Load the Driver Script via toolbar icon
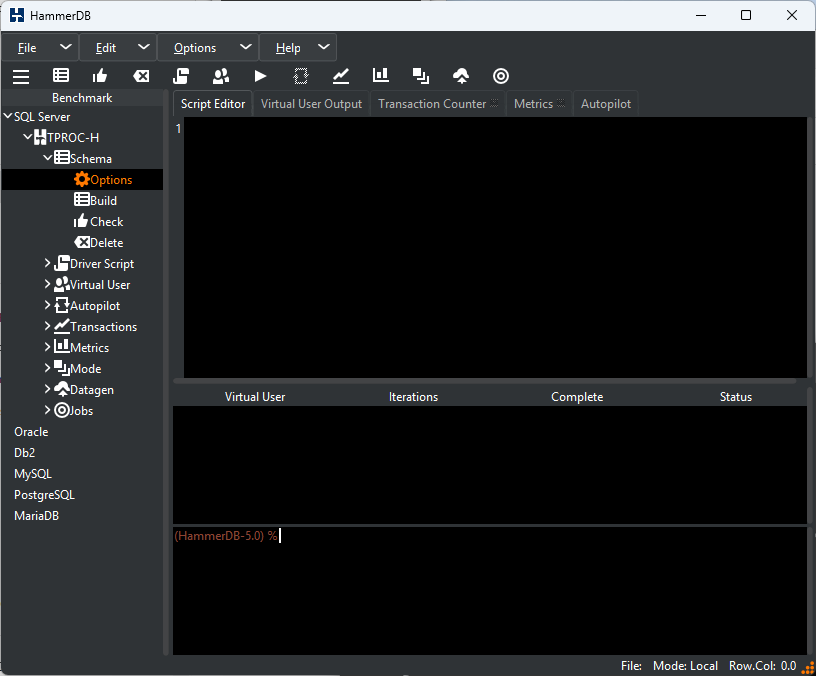This screenshot has width=816, height=676. (181, 76)
